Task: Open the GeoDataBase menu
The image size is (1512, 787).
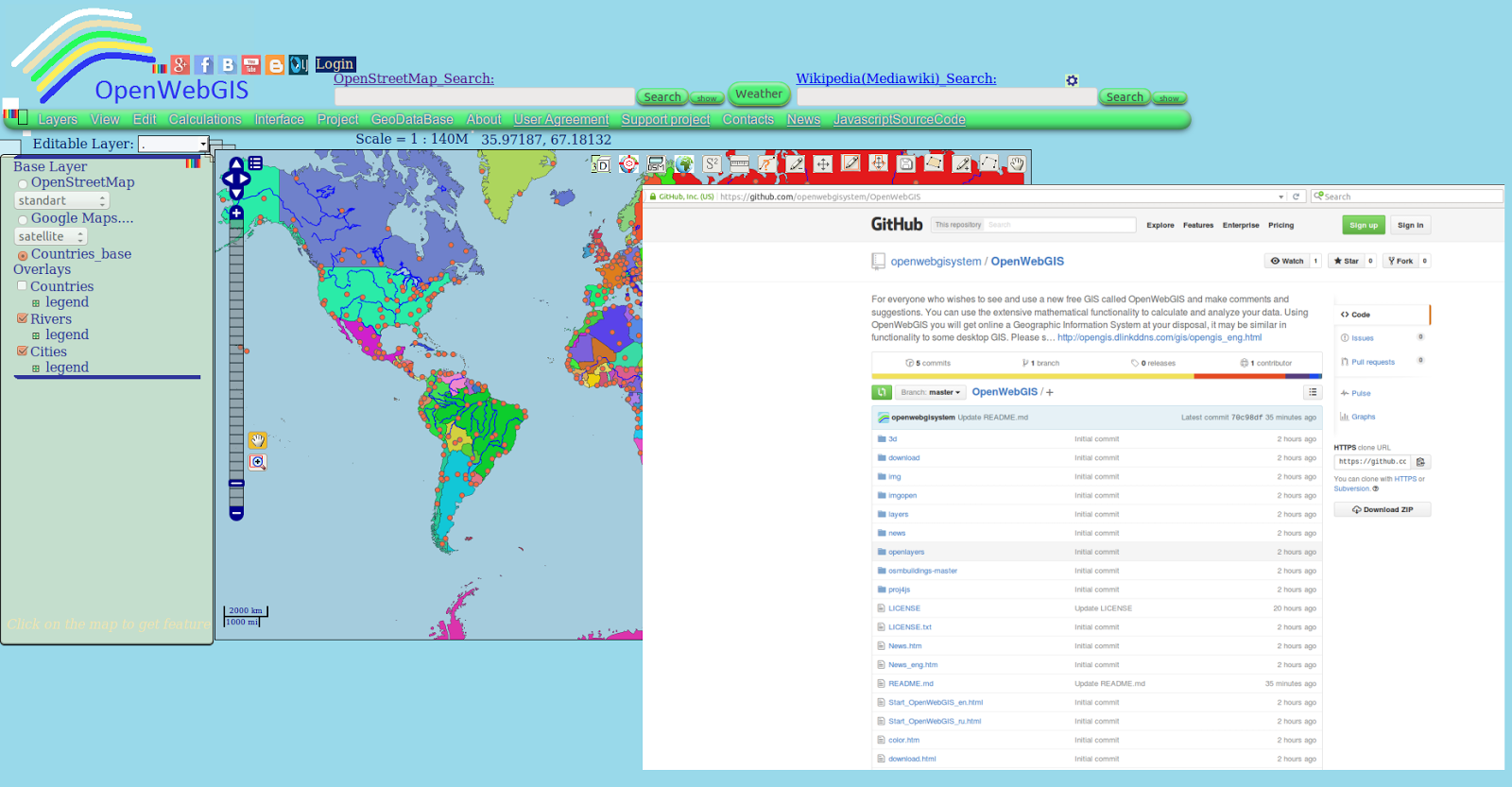Action: [412, 119]
